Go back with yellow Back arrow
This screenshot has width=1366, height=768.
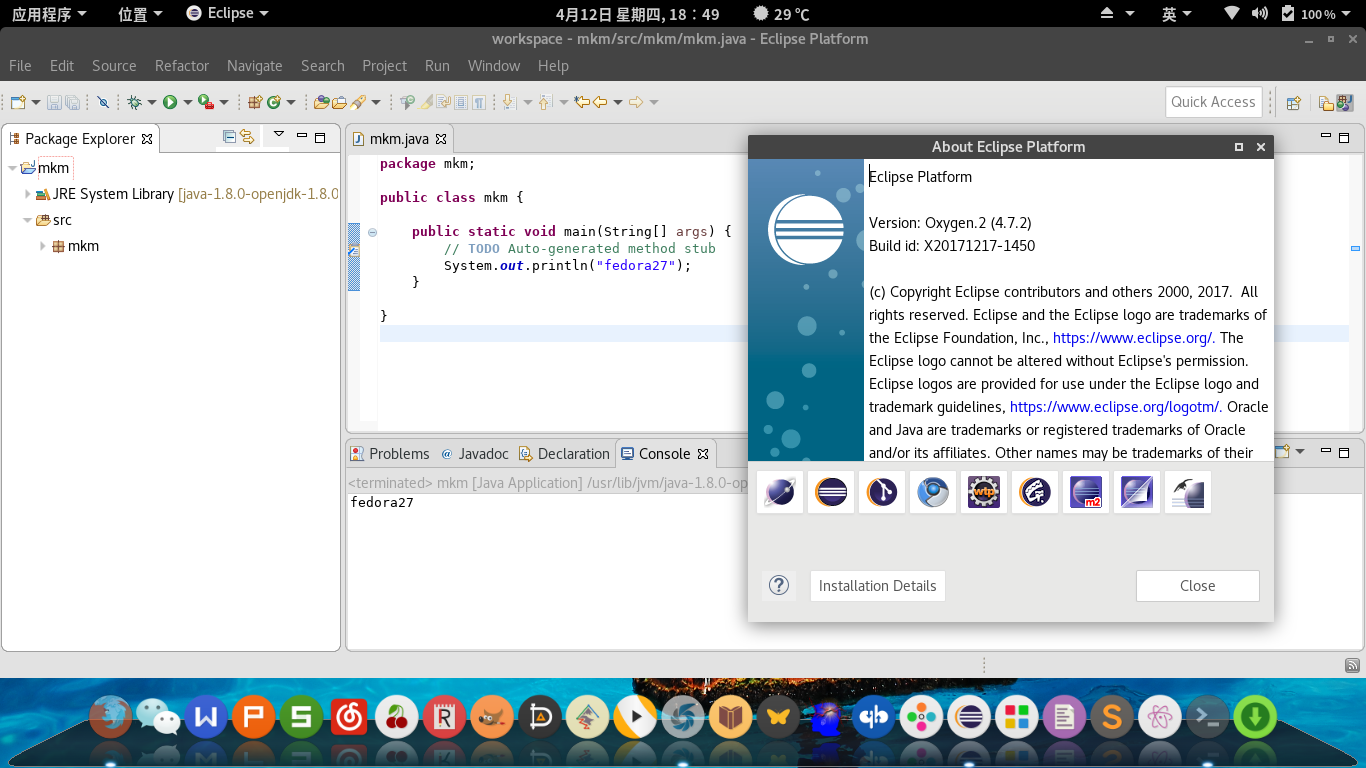599,102
